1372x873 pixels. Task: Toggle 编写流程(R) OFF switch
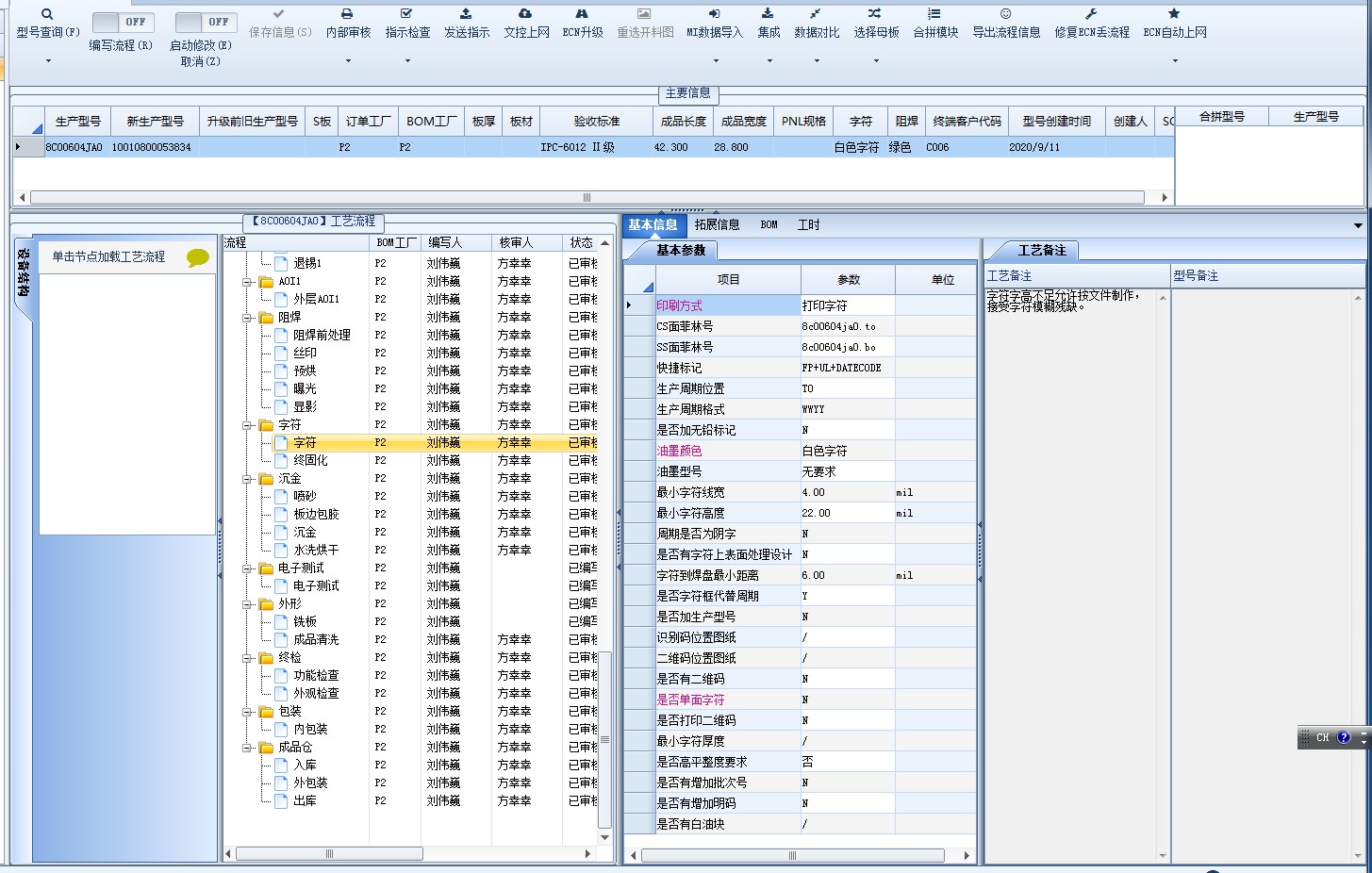(x=124, y=22)
